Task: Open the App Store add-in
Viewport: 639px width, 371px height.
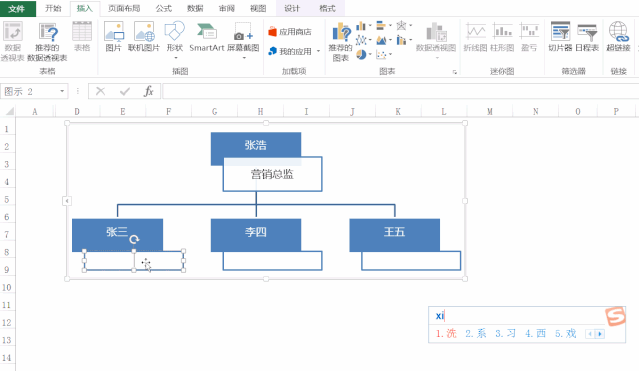Action: (290, 32)
